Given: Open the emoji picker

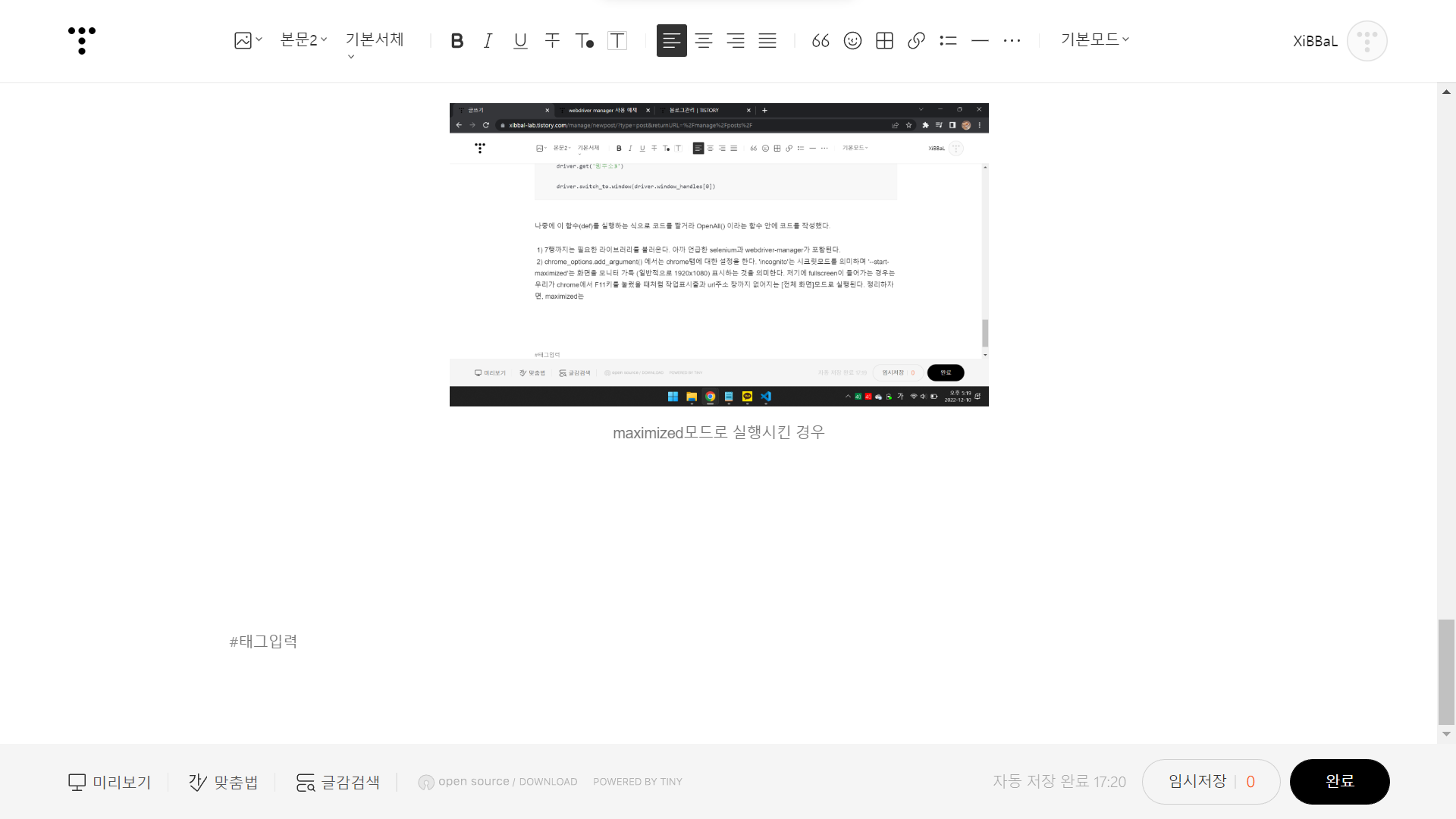Looking at the screenshot, I should click(x=852, y=40).
